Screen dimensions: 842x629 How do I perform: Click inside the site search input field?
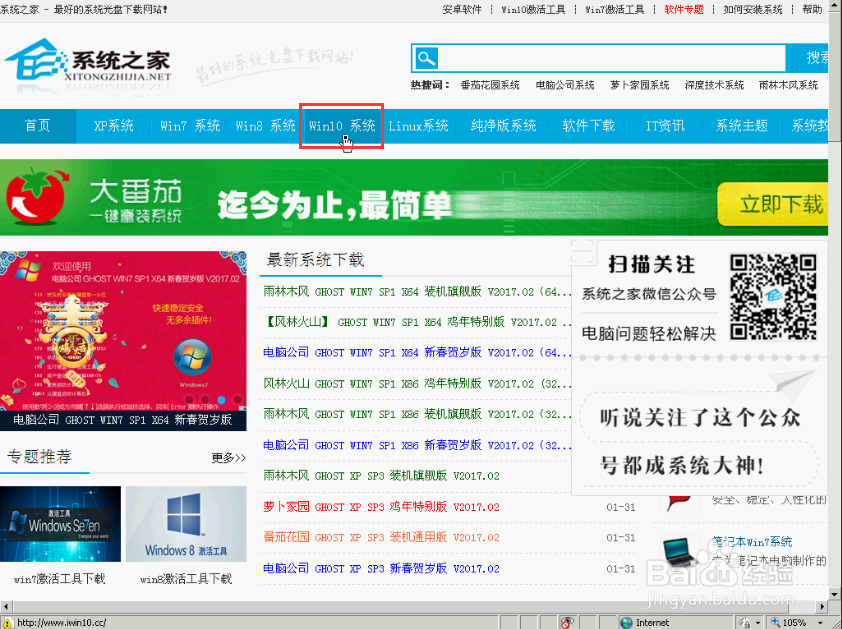pos(612,58)
